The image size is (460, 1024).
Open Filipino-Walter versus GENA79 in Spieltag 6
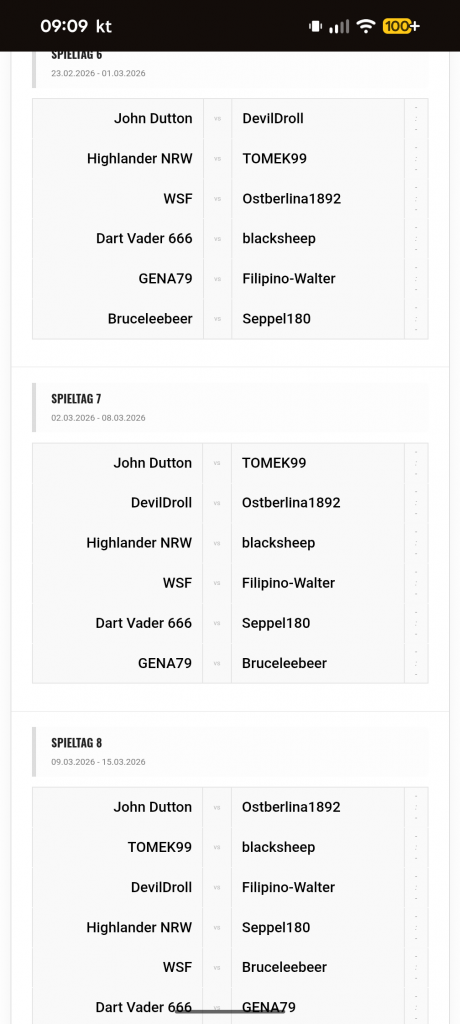point(289,279)
